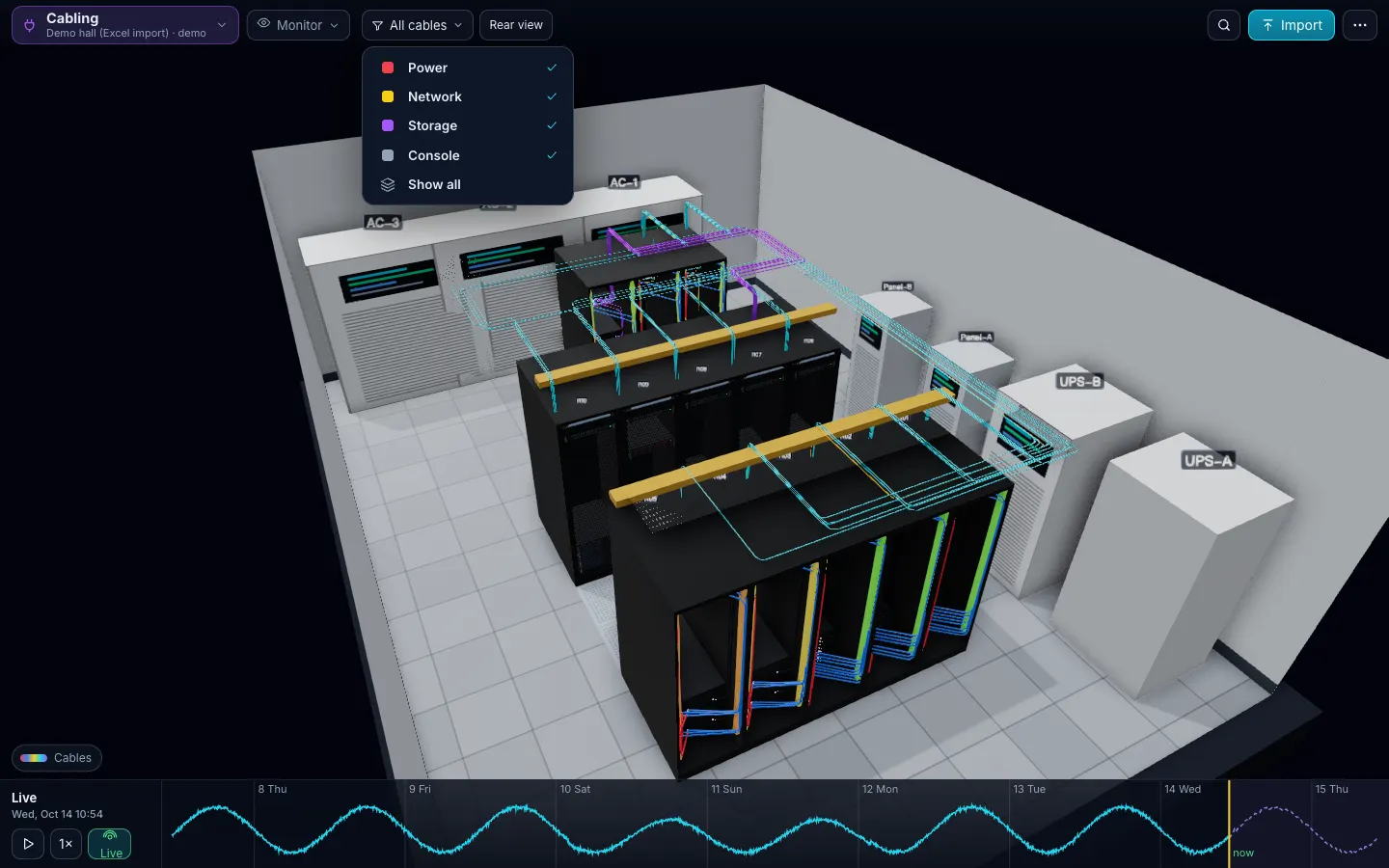Toggle Live mode button
Screen dimensions: 1389x868
coord(110,844)
